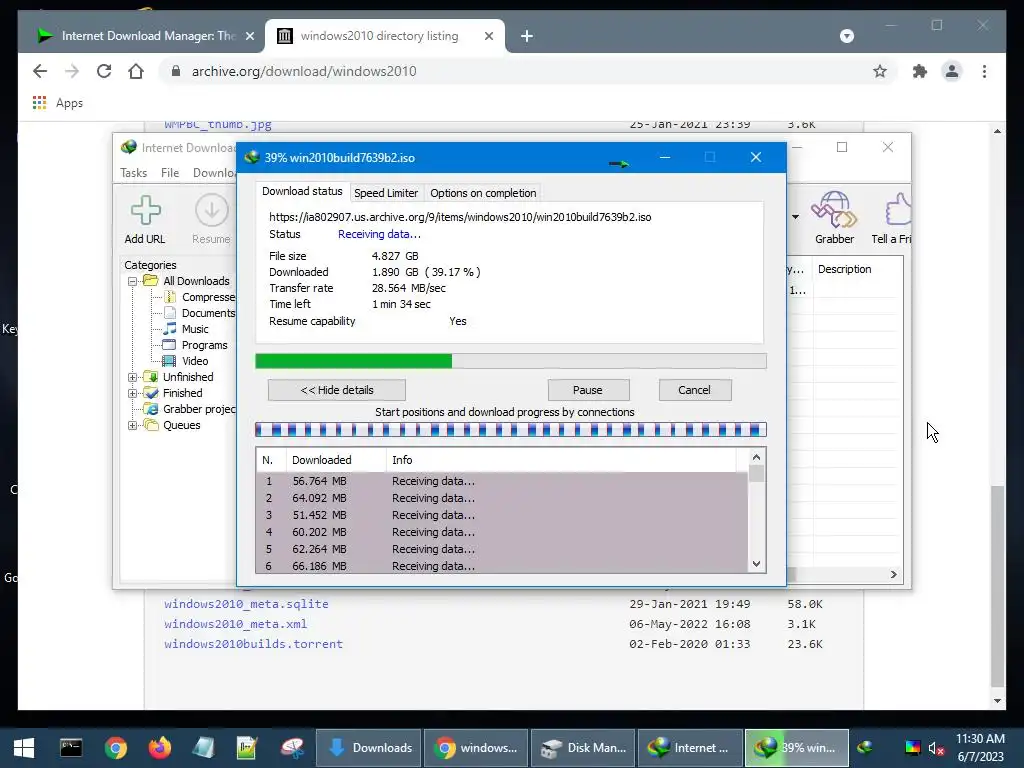Collapse the All Downloads tree node
Image resolution: width=1024 pixels, height=768 pixels.
pyautogui.click(x=133, y=281)
